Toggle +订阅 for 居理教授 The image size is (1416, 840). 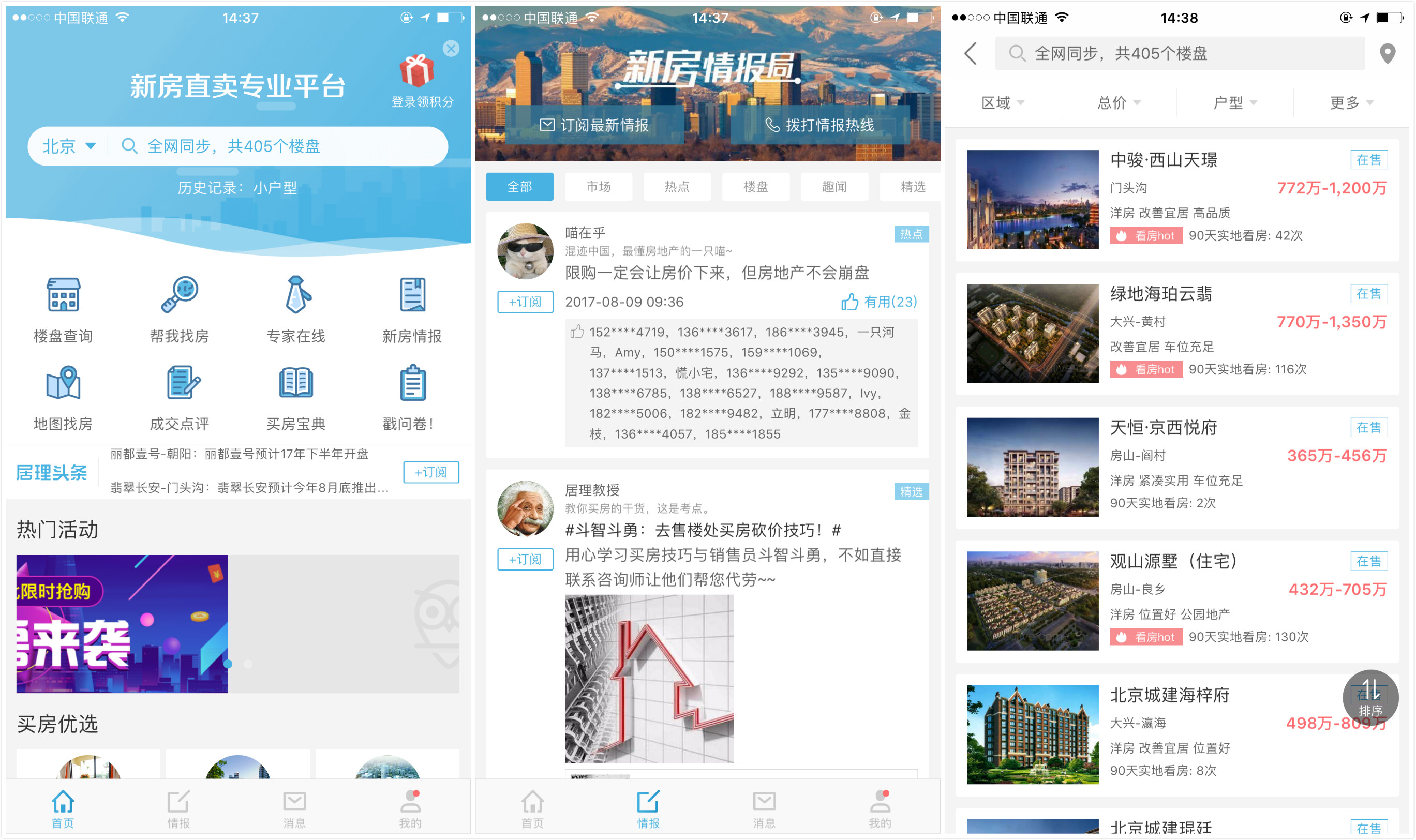click(x=525, y=559)
